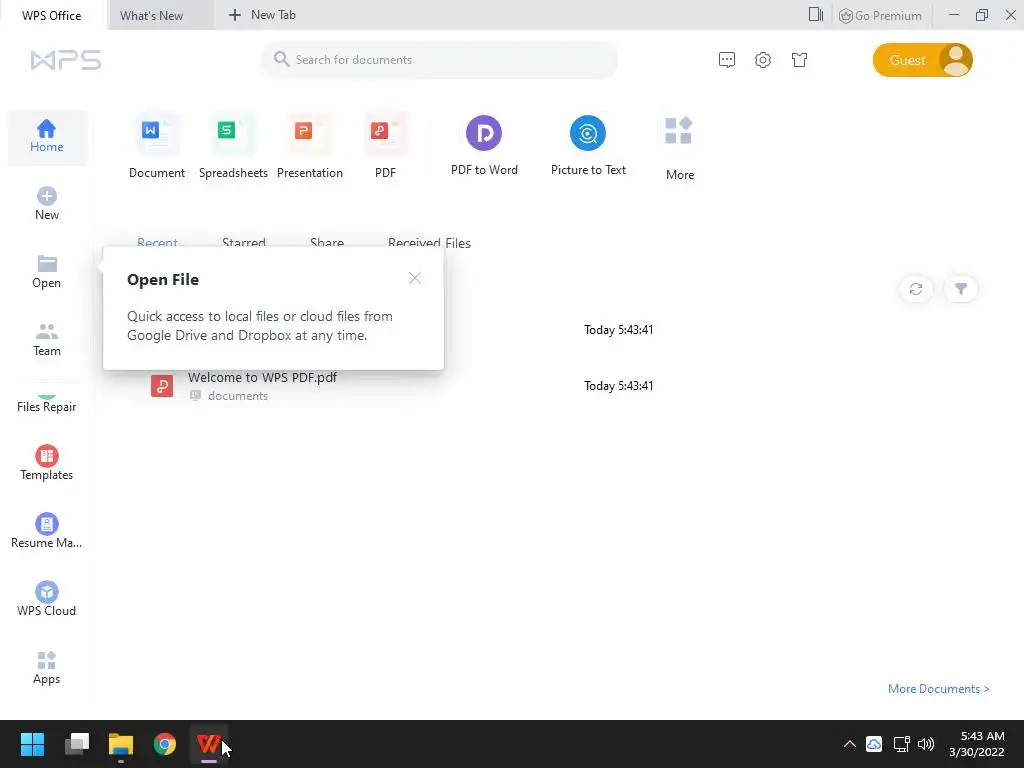Click the Guest account button

[922, 60]
